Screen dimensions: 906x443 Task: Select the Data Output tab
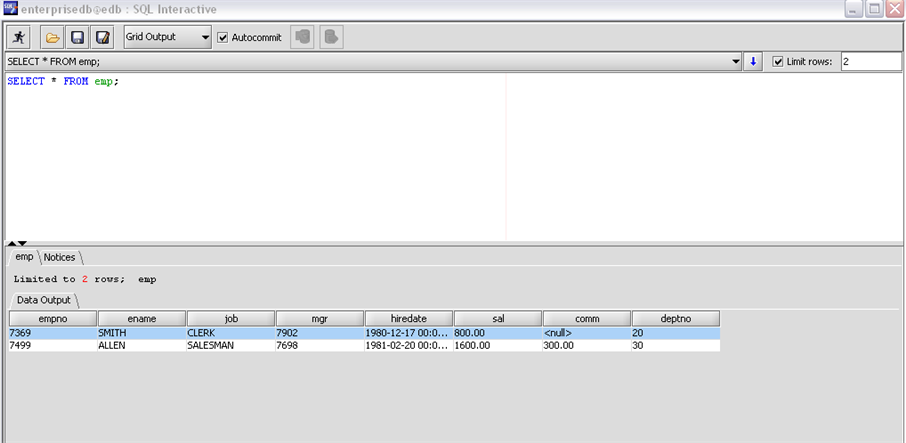pyautogui.click(x=43, y=300)
